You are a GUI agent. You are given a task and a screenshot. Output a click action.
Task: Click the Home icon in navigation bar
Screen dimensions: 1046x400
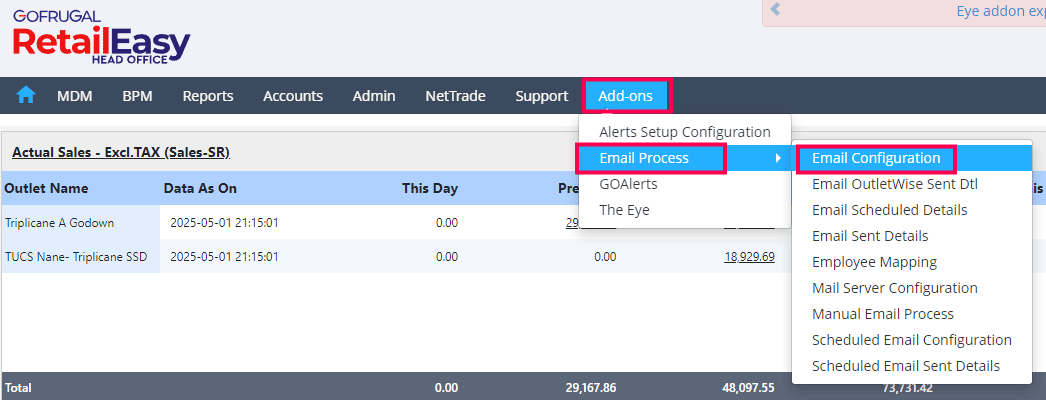pos(26,96)
